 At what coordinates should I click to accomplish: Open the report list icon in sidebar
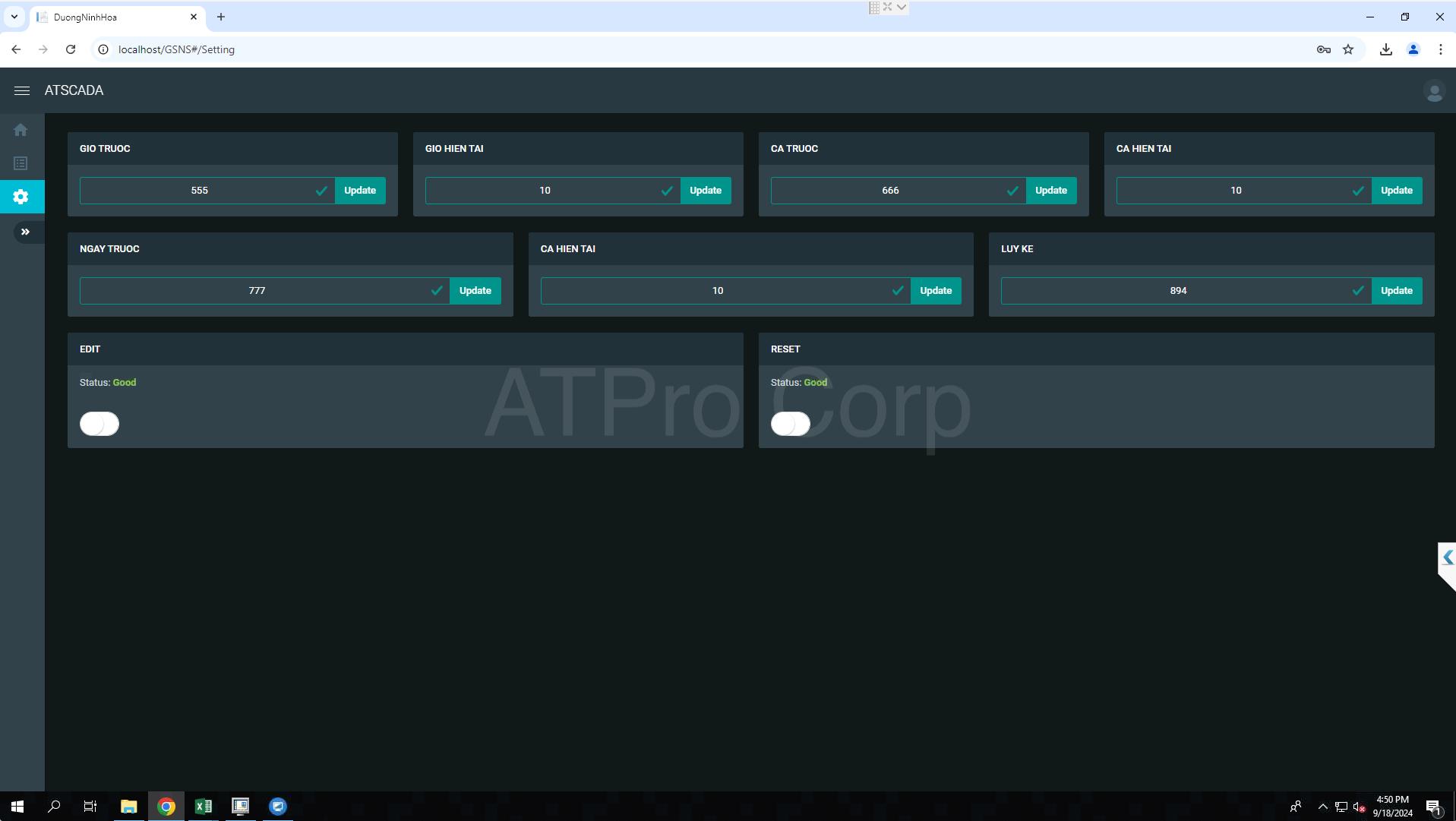click(21, 163)
